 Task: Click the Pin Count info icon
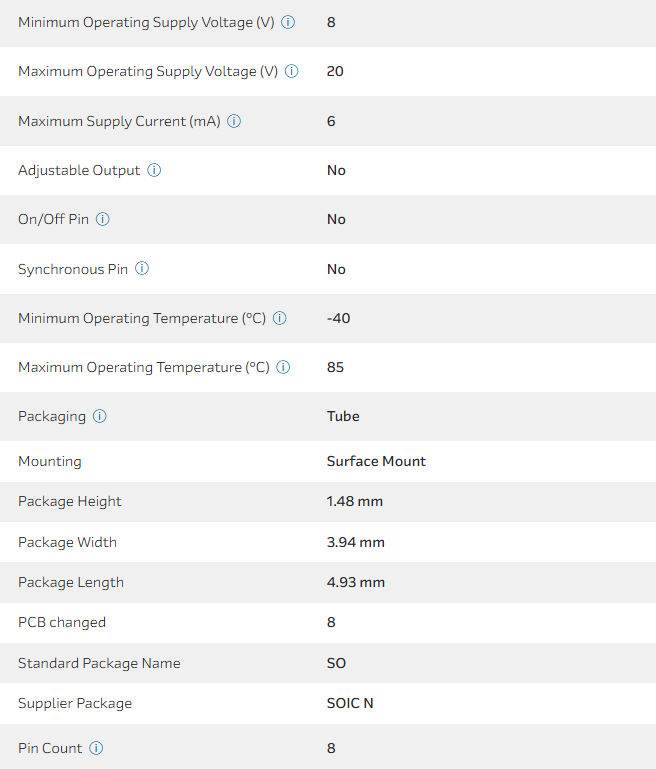(96, 748)
